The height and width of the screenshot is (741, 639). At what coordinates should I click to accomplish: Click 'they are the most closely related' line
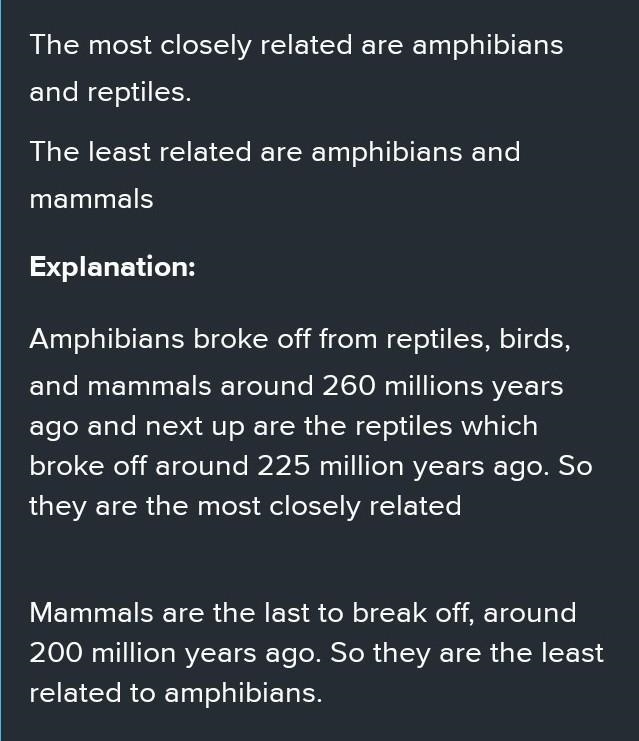pos(245,507)
